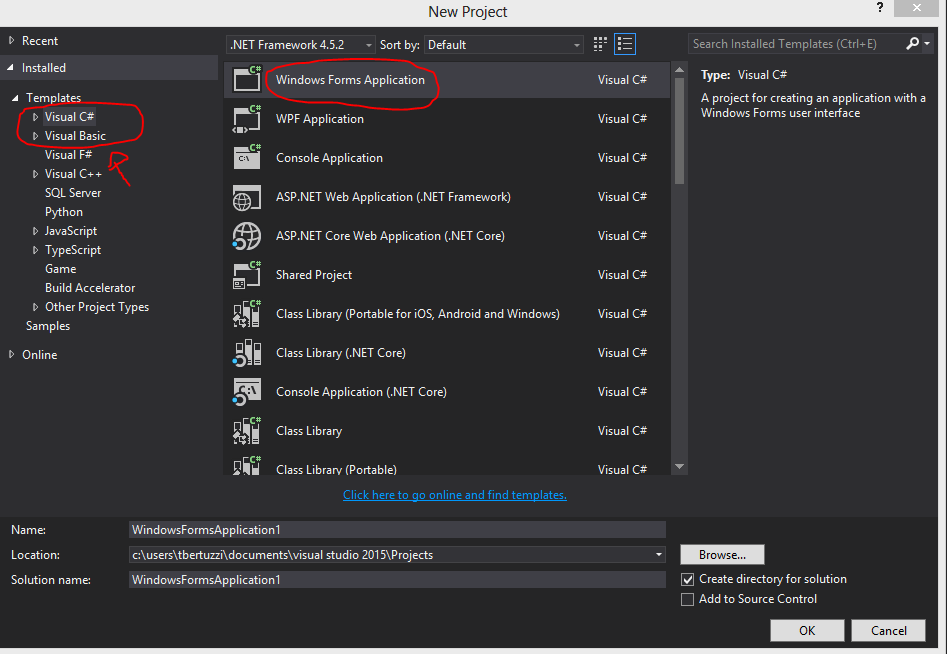
Task: Click the project Name input field
Action: [397, 529]
